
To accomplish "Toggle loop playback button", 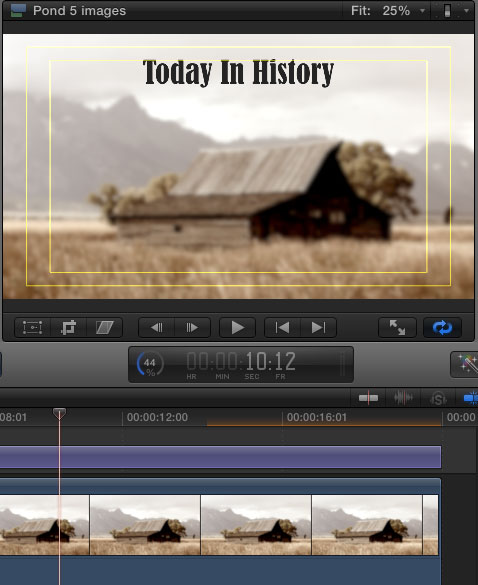I will (x=443, y=328).
